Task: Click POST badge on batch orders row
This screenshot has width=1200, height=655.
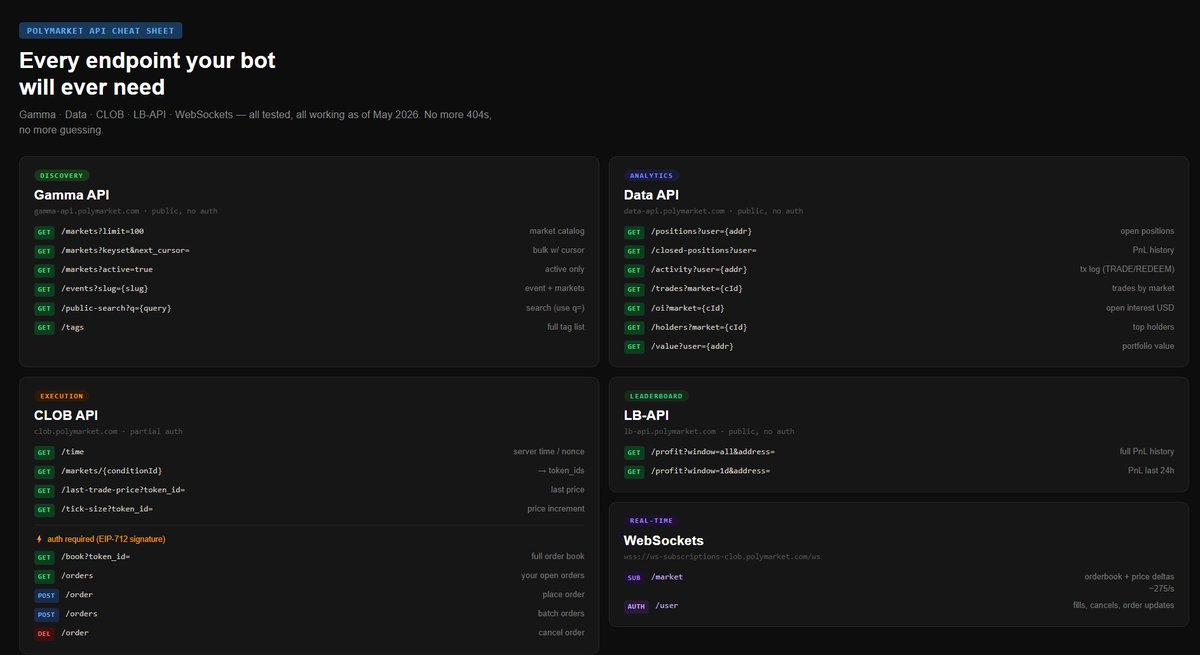Action: coord(46,614)
